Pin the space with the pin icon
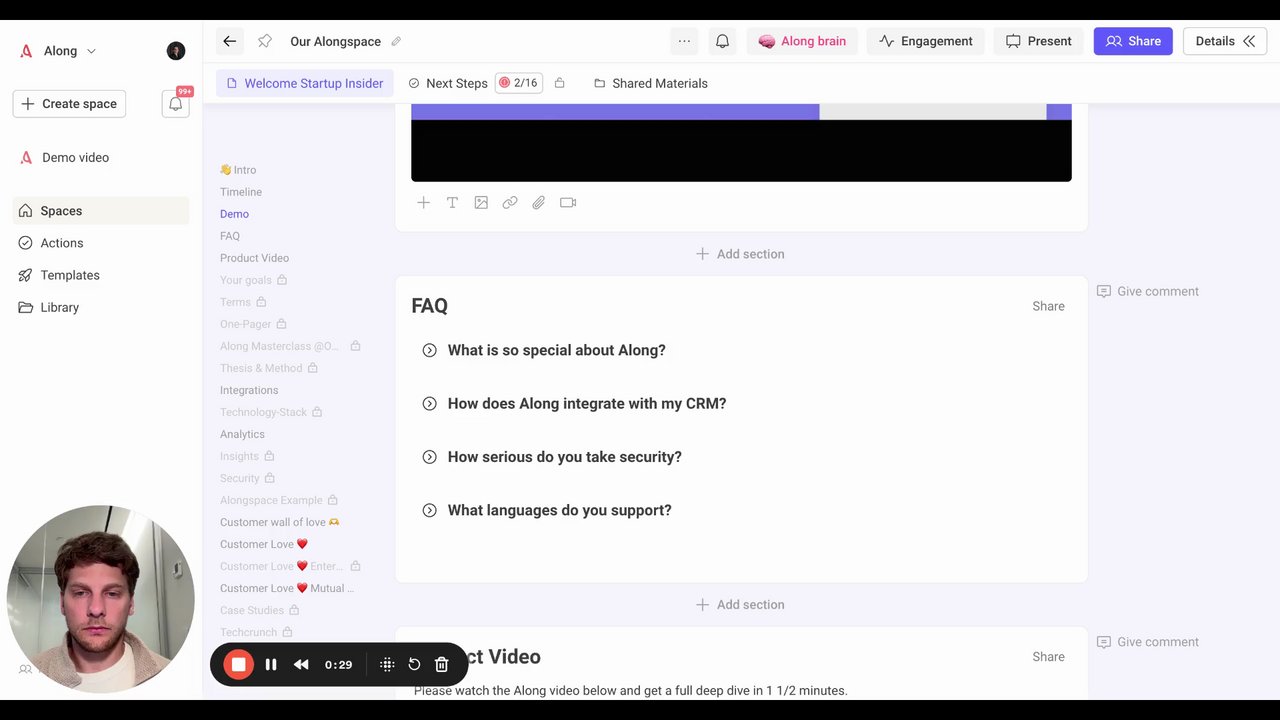The height and width of the screenshot is (720, 1280). pos(264,41)
